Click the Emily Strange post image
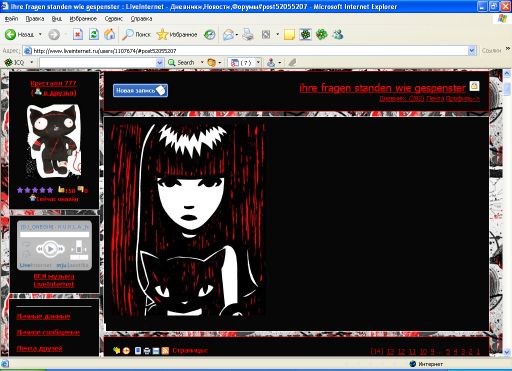This screenshot has width=512, height=371. pyautogui.click(x=187, y=220)
